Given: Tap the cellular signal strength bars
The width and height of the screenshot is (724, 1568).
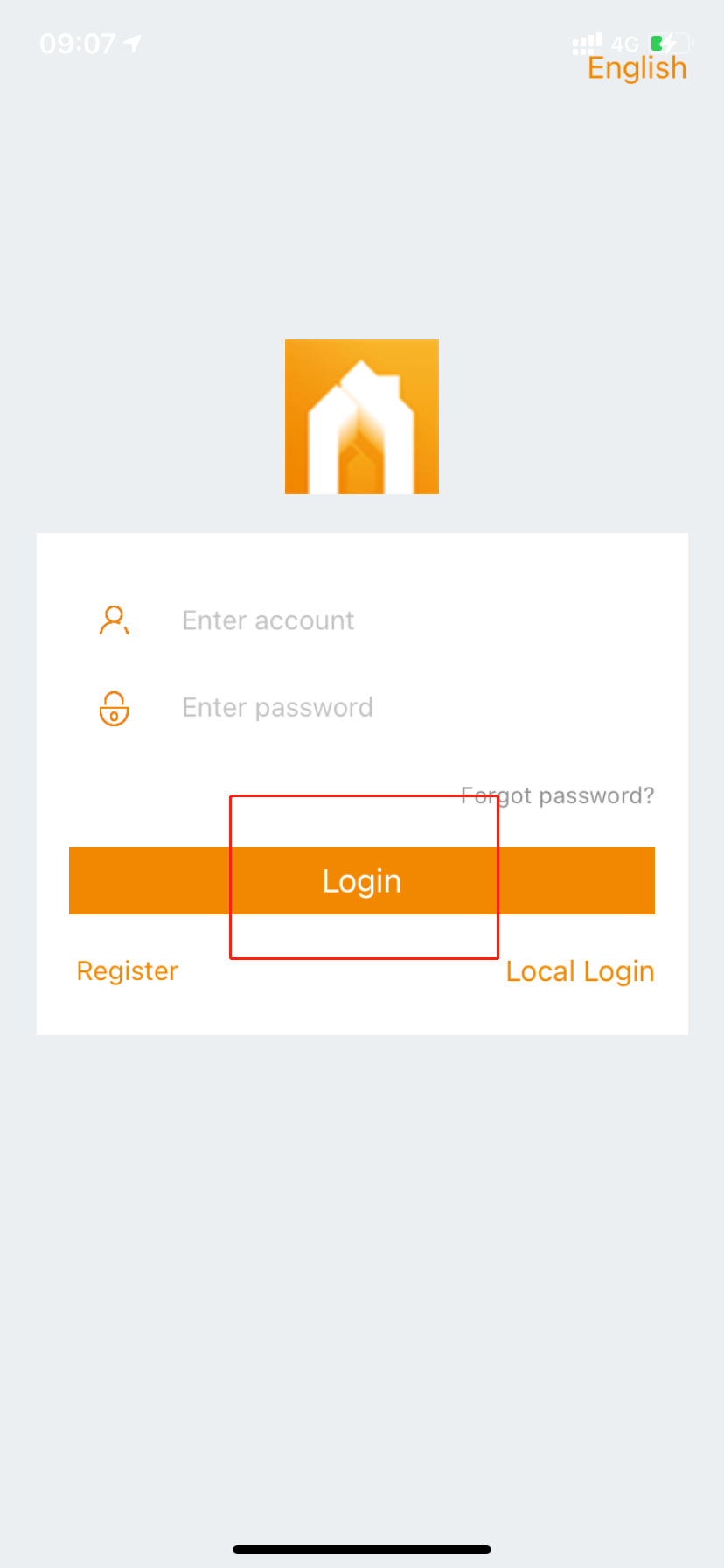Looking at the screenshot, I should [x=587, y=43].
